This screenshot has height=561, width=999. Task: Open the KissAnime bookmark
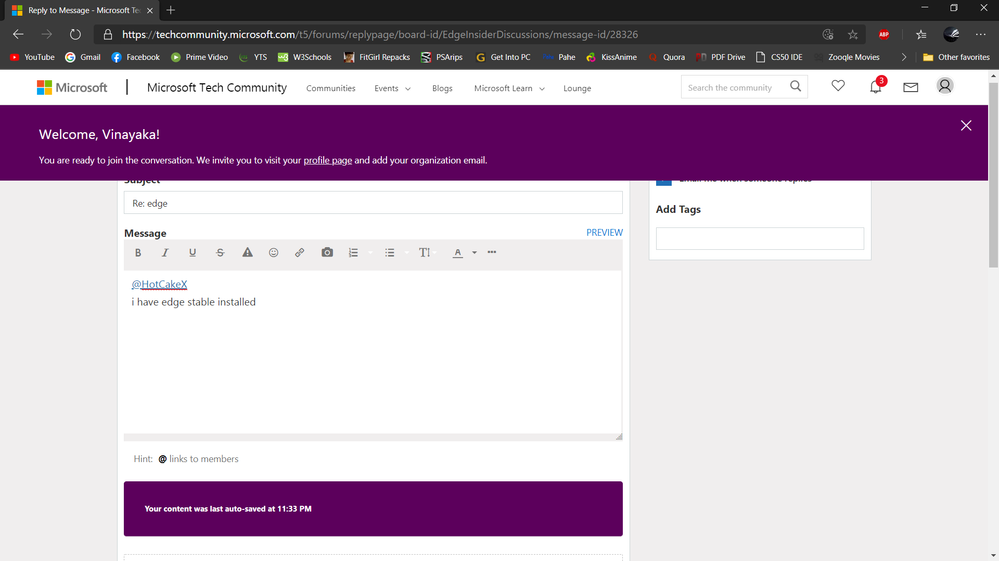point(612,57)
